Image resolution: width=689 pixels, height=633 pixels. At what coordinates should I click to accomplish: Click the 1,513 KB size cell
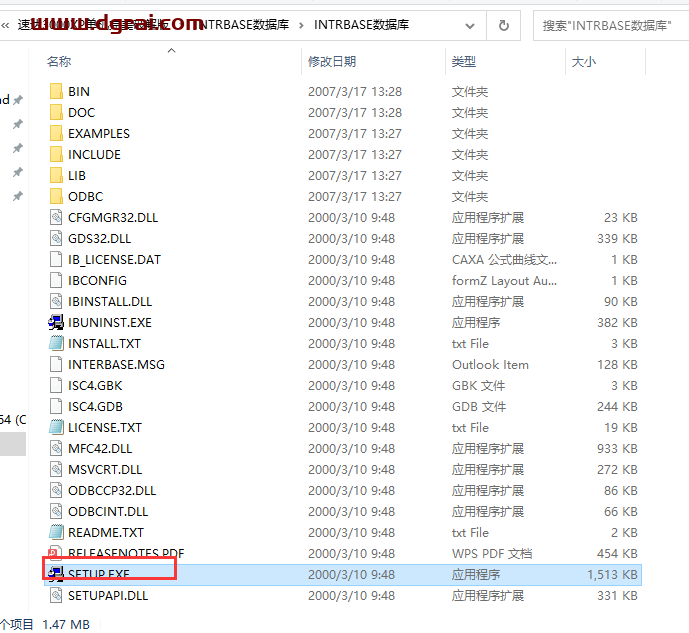pos(612,575)
